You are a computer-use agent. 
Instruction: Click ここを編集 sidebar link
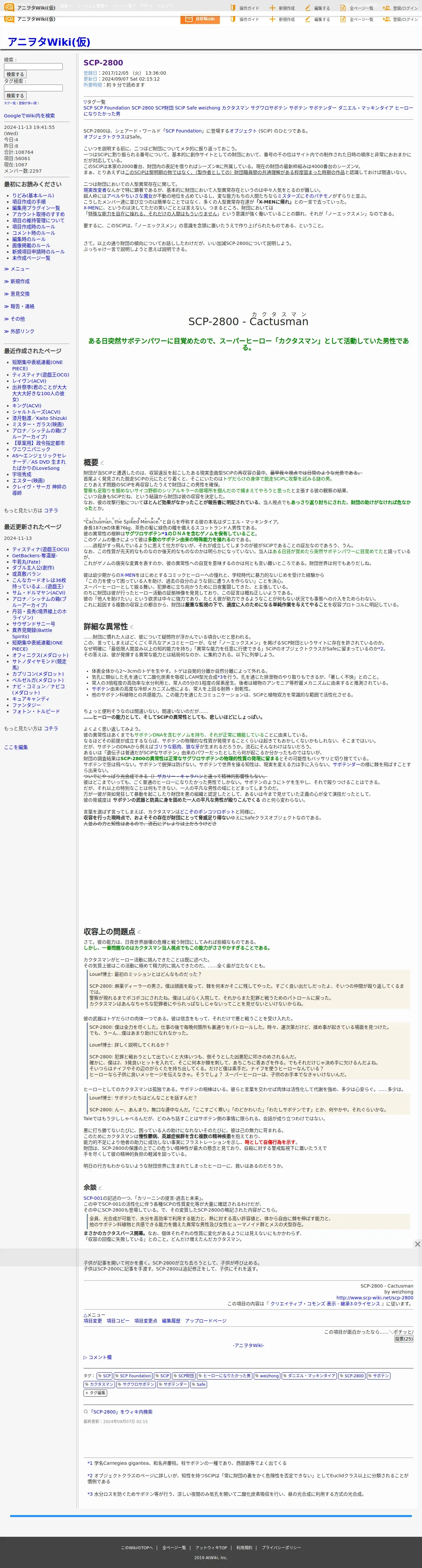(x=16, y=747)
